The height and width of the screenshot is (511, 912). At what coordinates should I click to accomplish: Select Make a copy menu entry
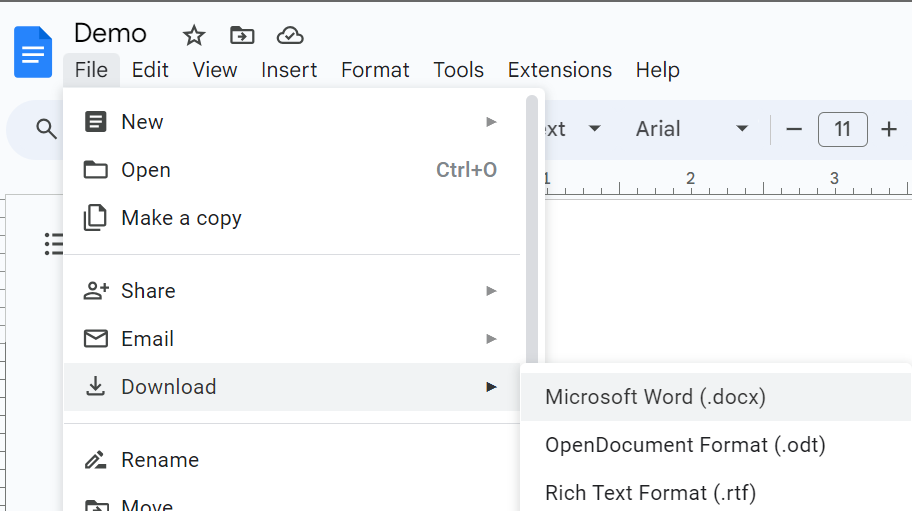click(181, 218)
